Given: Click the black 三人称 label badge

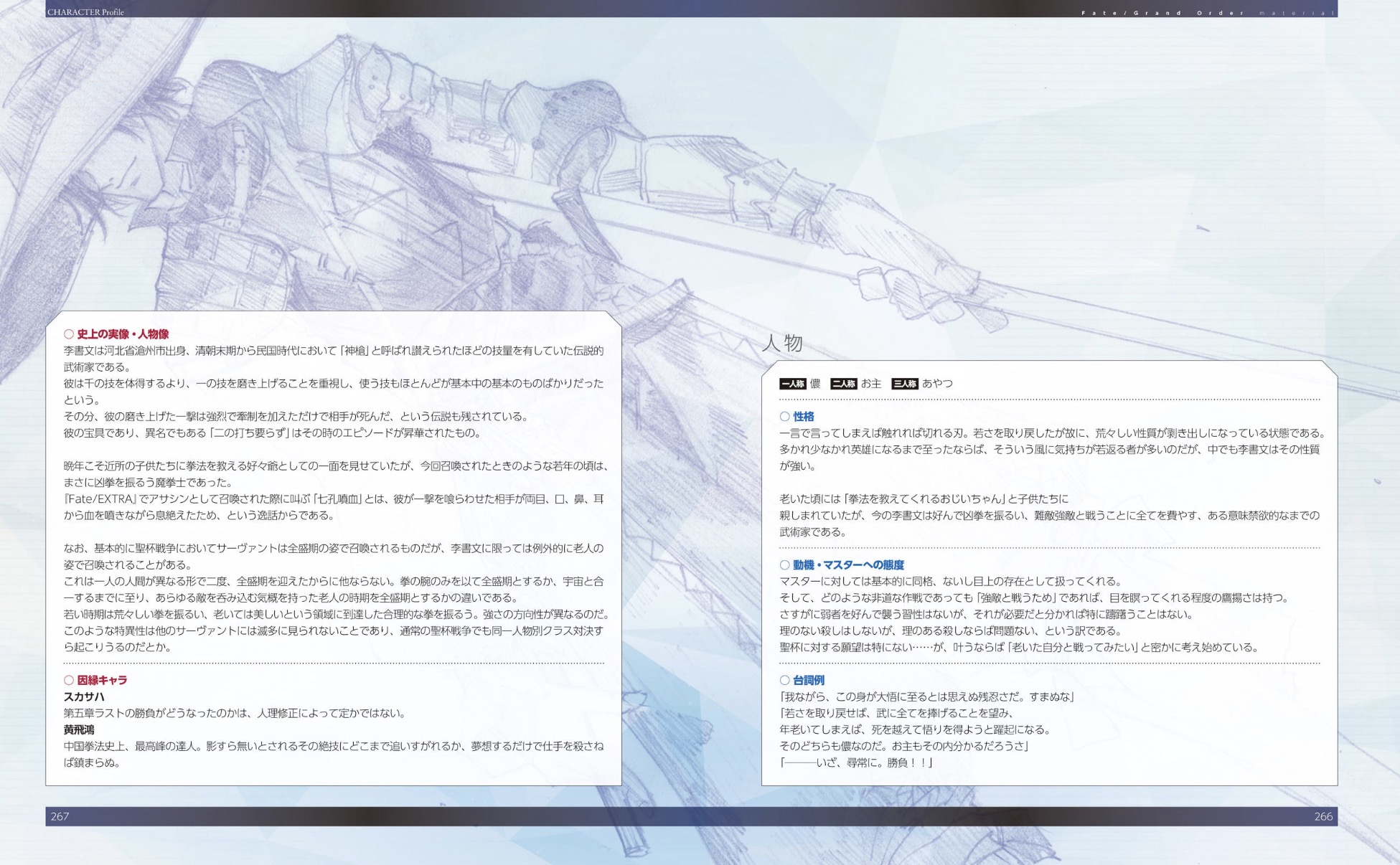Looking at the screenshot, I should pyautogui.click(x=904, y=384).
